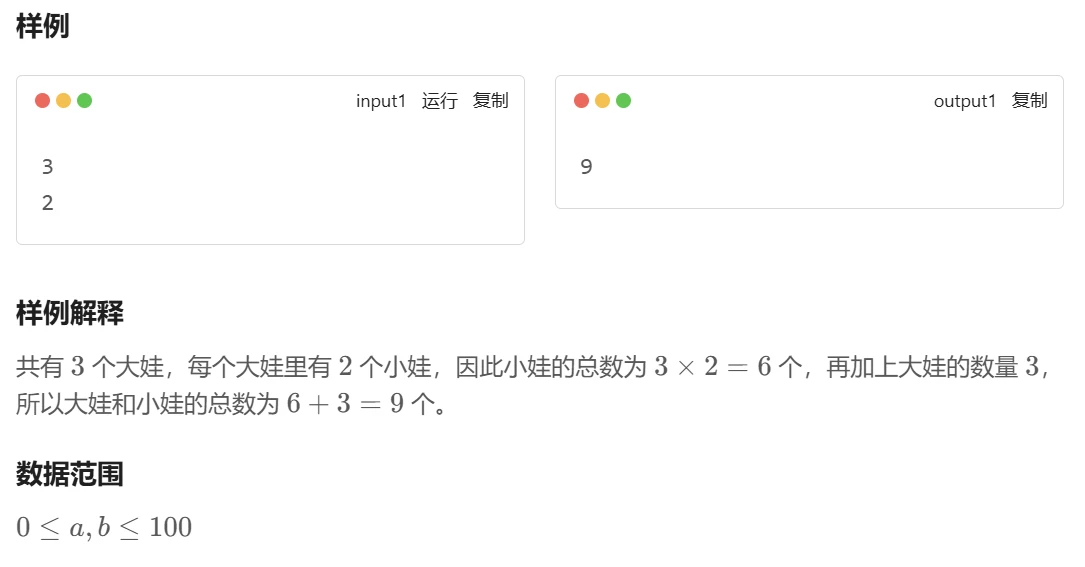Viewport: 1085px width, 567px height.
Task: Select the second input line value 2
Action: [x=47, y=203]
